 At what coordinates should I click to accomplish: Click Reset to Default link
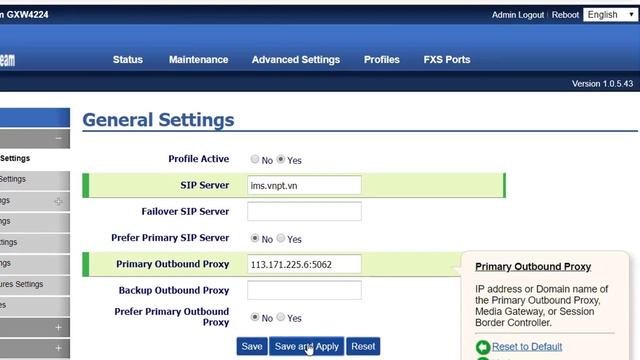(527, 347)
